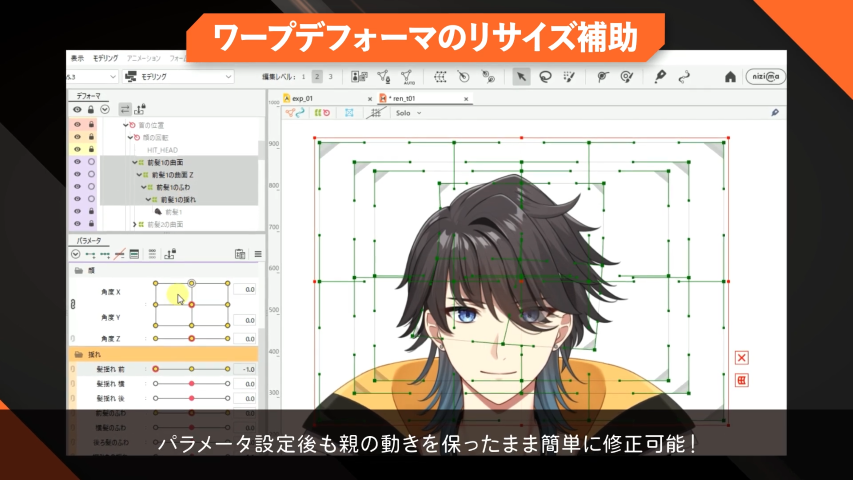Image resolution: width=853 pixels, height=480 pixels.
Task: Toggle lock circle on 前髪1の曲面 row
Action: [91, 162]
